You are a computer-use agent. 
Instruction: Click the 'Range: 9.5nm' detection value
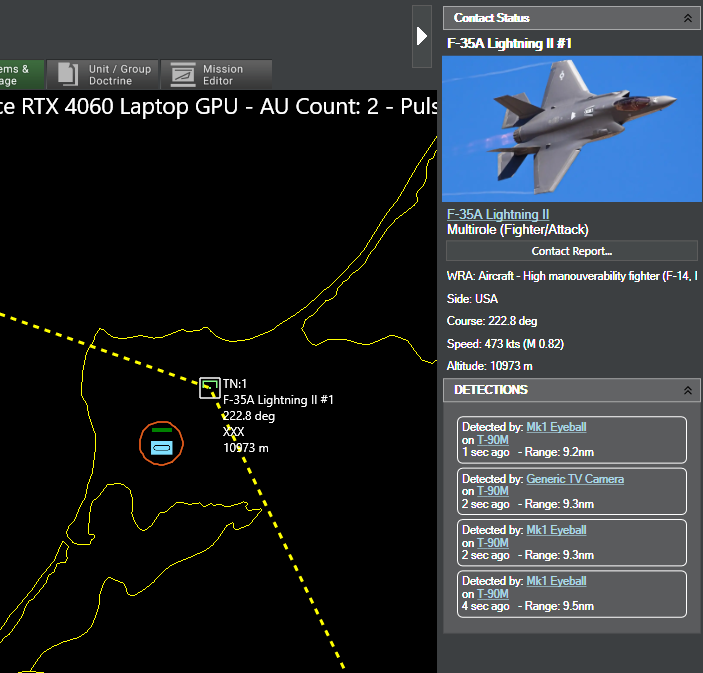559,606
